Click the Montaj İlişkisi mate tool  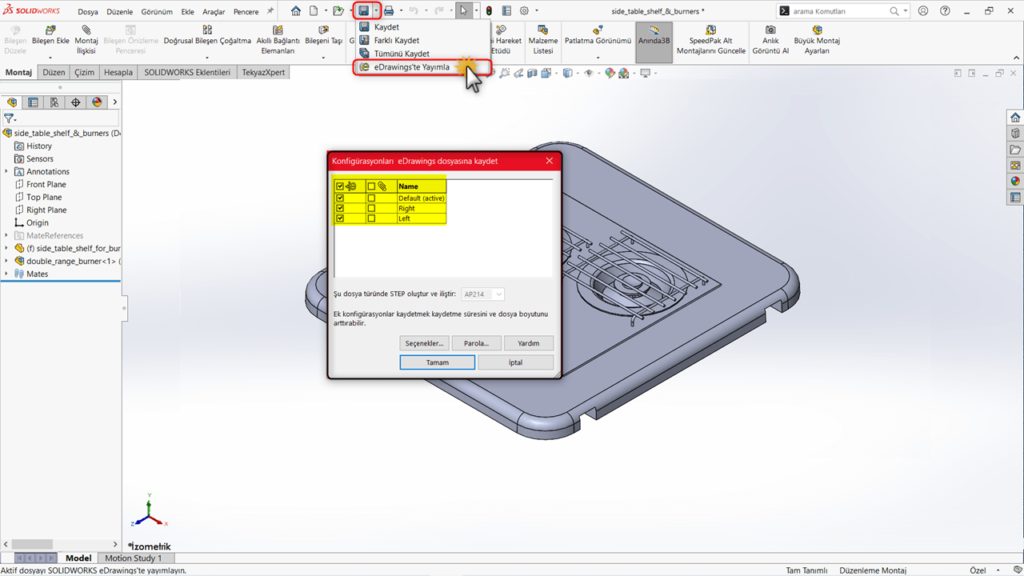pos(86,39)
